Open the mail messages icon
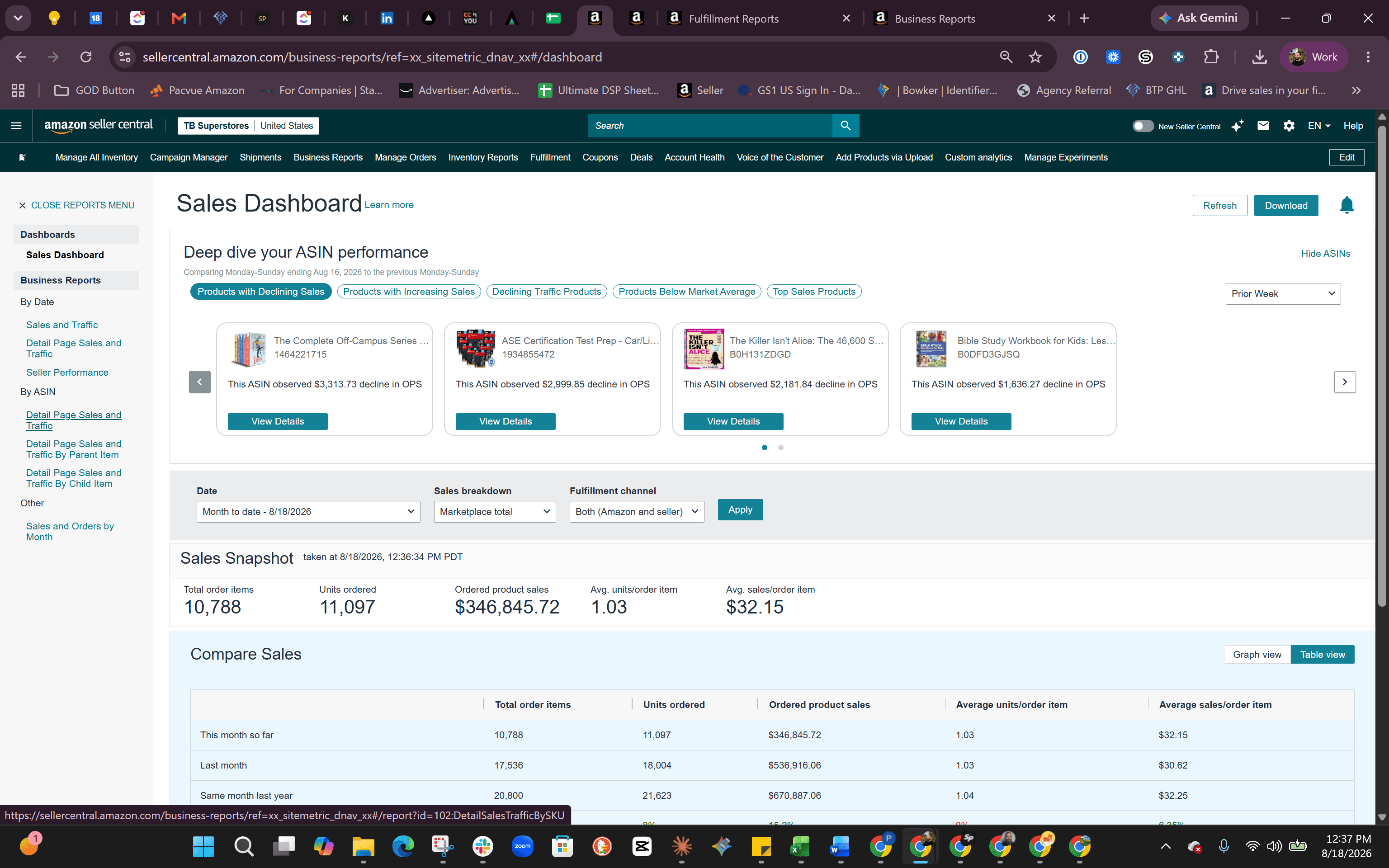Screen dimensions: 1389x868 1263,126
